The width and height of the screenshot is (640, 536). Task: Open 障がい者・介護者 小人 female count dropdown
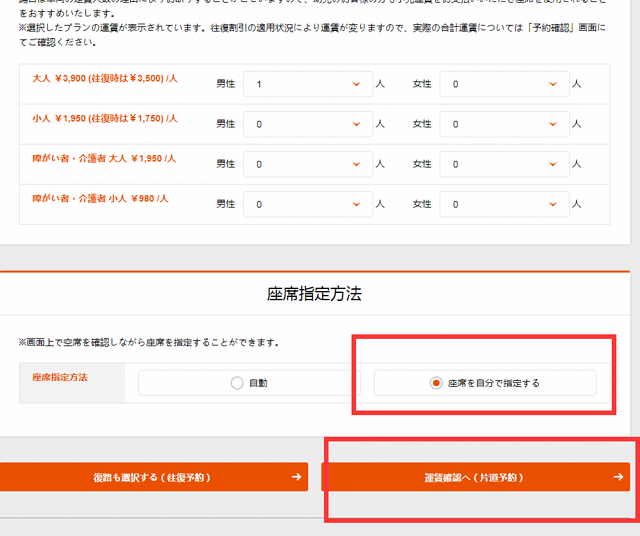503,205
